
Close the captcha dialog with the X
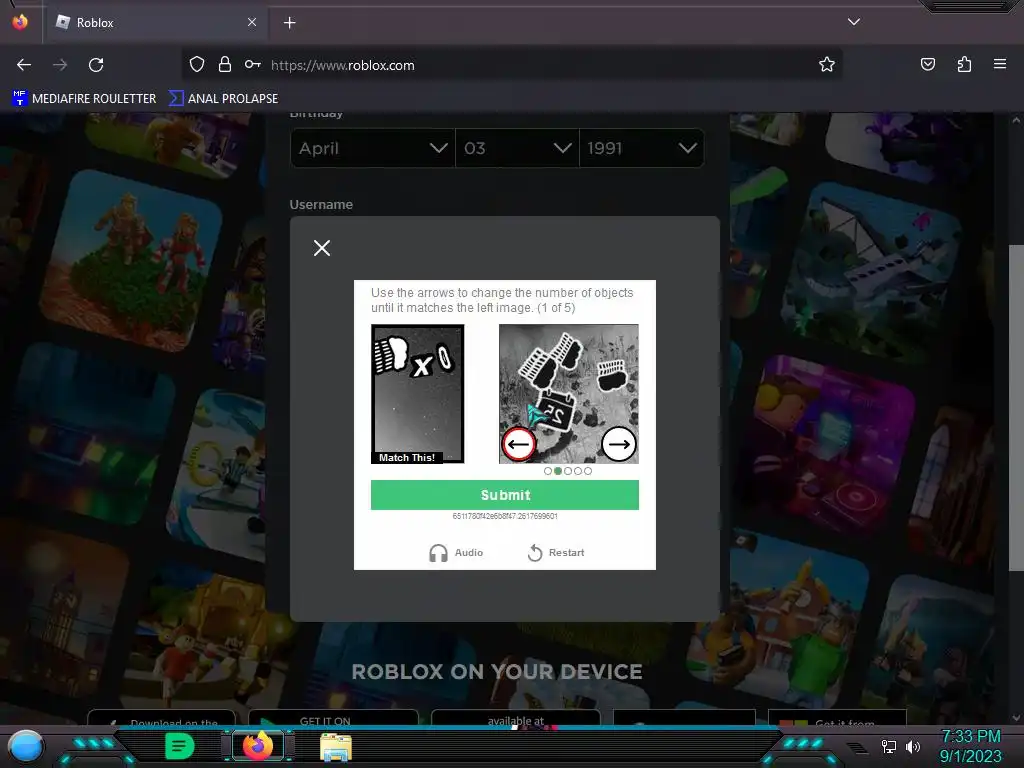tap(321, 248)
